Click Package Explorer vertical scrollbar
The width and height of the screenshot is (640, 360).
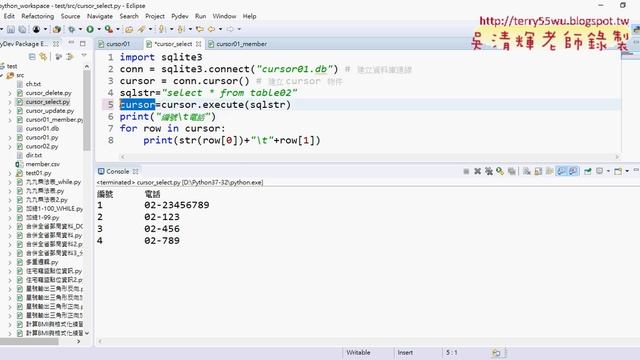87,110
